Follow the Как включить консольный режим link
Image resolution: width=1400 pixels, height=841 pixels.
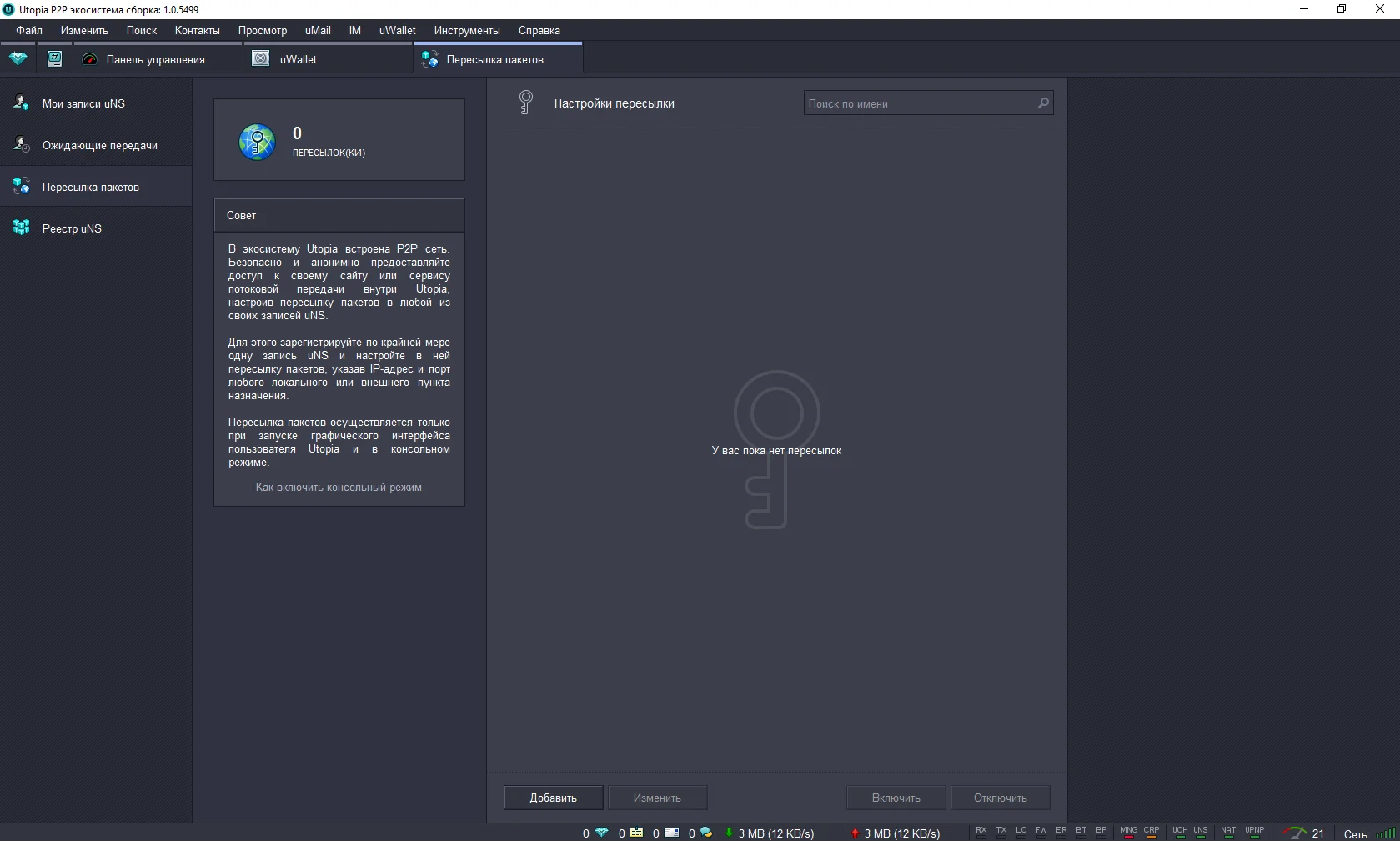click(339, 488)
